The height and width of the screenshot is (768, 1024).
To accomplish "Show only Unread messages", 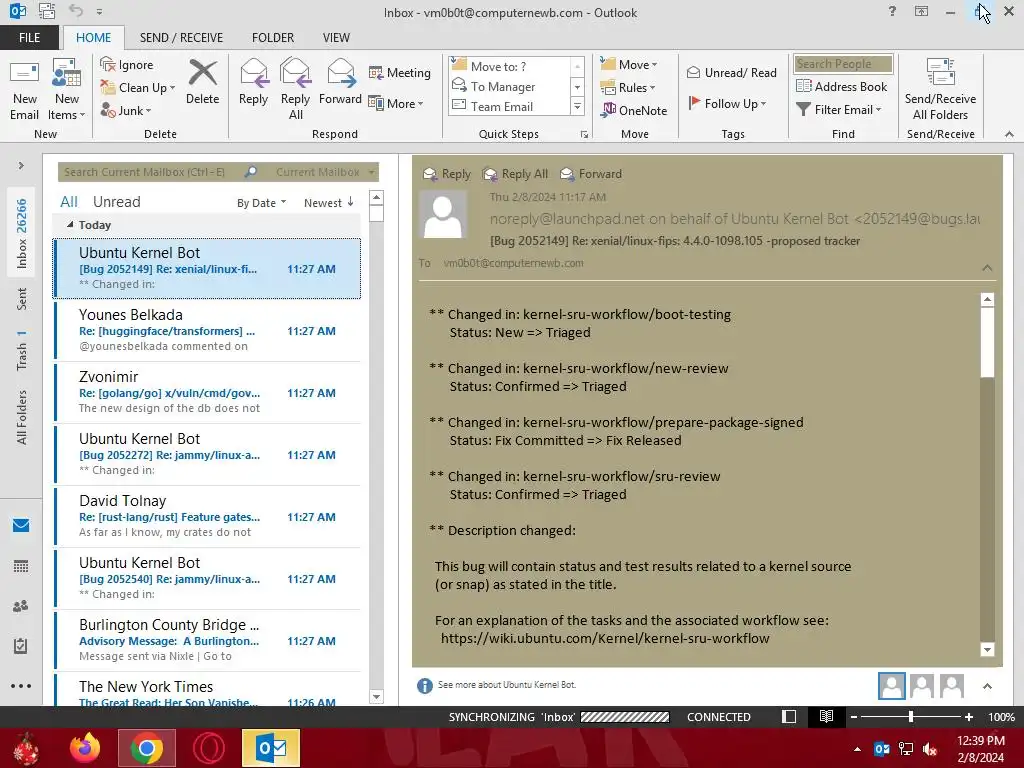I will pos(116,202).
